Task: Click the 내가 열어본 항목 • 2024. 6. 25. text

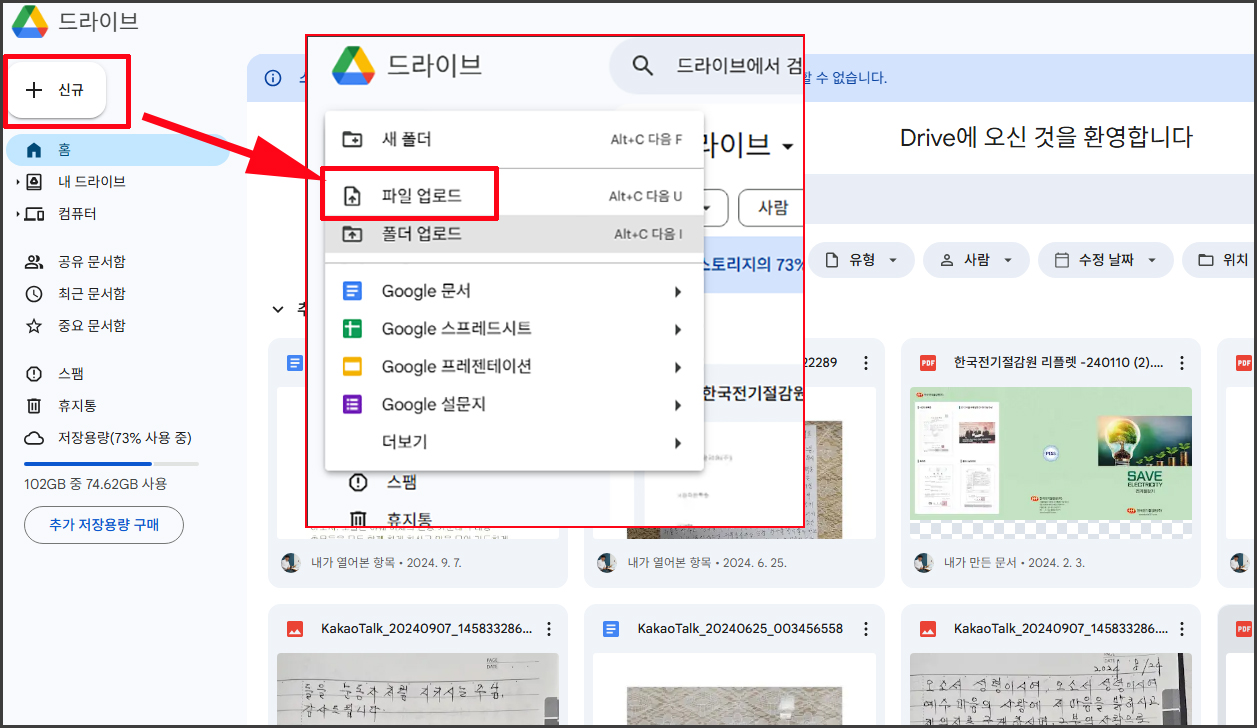Action: pyautogui.click(x=707, y=563)
